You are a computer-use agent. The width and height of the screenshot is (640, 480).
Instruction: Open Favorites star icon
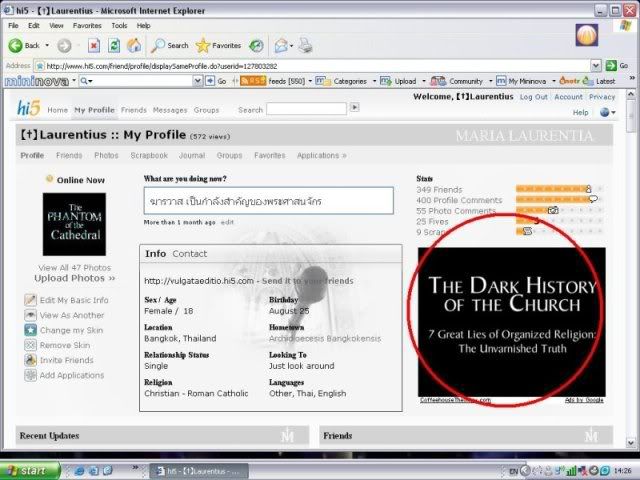click(202, 45)
